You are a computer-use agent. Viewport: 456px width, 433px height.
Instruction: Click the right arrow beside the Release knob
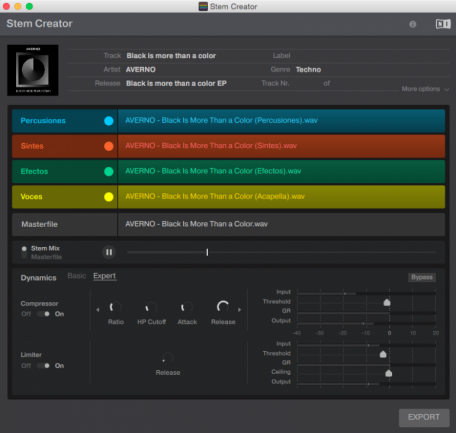pos(239,310)
